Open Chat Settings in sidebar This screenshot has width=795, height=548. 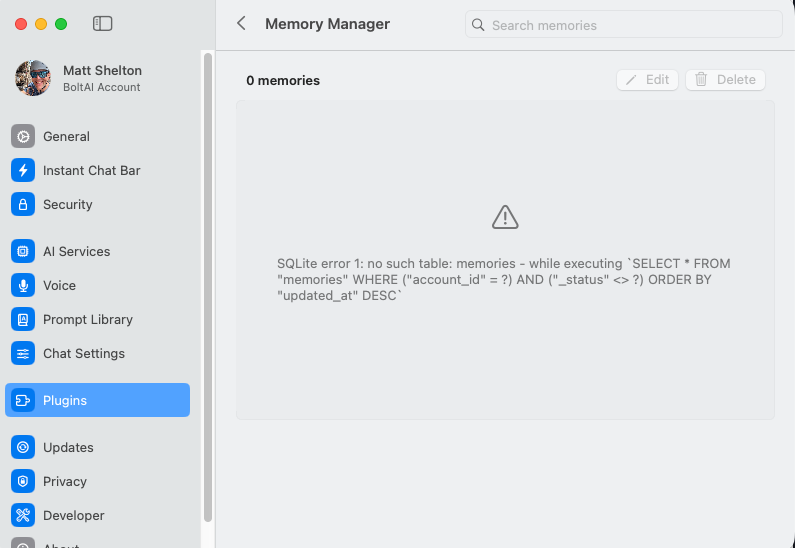pyautogui.click(x=97, y=353)
